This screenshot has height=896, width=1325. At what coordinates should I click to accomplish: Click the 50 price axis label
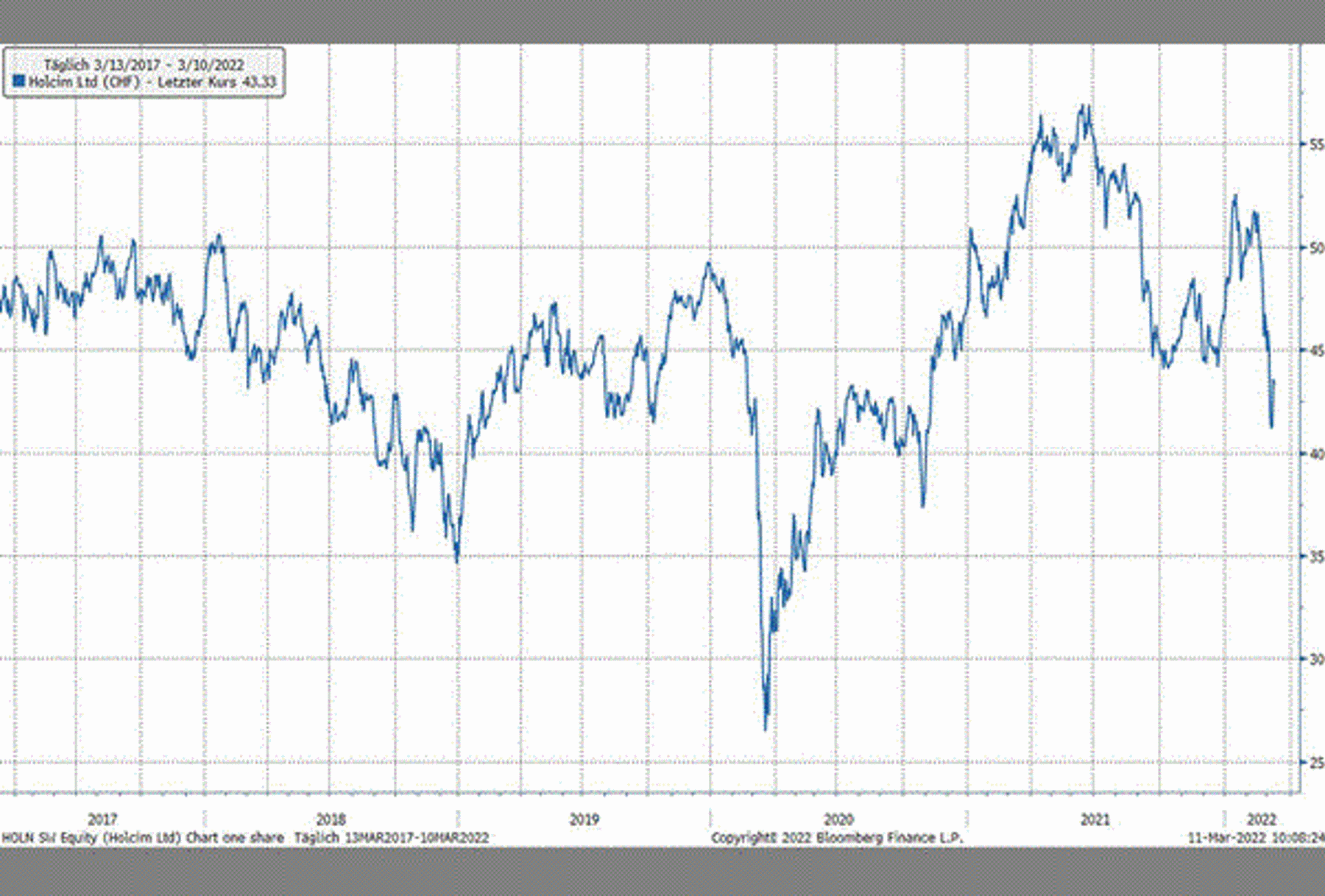coord(1315,248)
